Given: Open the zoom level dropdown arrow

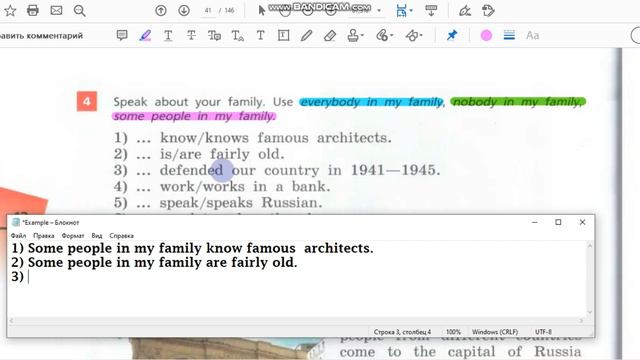Looking at the screenshot, I should pyautogui.click(x=379, y=11).
